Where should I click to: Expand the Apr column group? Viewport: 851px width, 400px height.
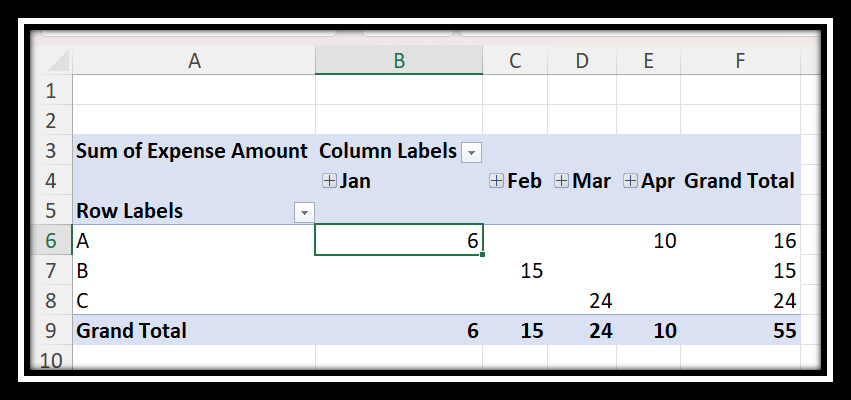tap(630, 181)
